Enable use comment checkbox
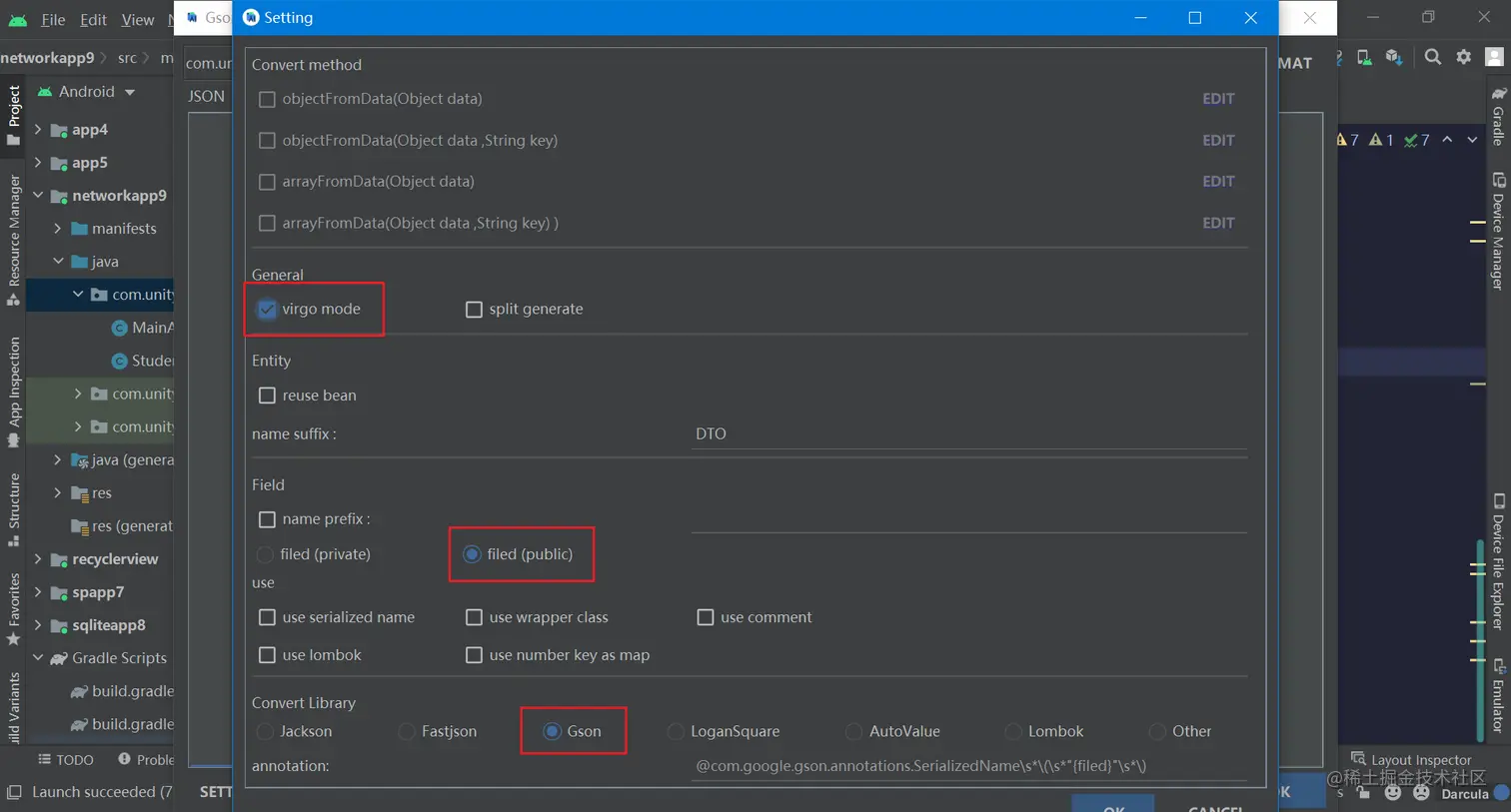The image size is (1511, 812). 706,617
